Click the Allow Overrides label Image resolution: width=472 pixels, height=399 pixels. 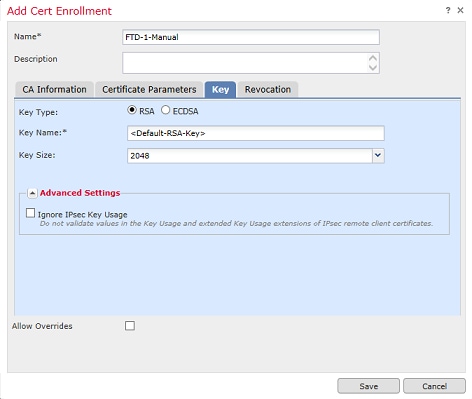(x=42, y=326)
